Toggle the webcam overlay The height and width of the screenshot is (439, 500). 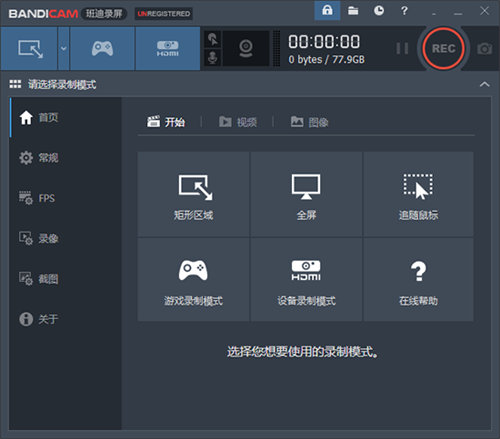[x=246, y=49]
